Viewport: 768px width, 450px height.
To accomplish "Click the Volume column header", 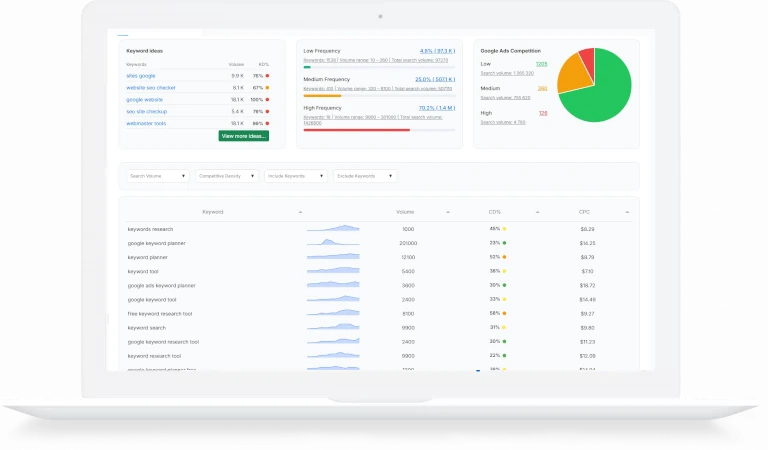I will (405, 212).
